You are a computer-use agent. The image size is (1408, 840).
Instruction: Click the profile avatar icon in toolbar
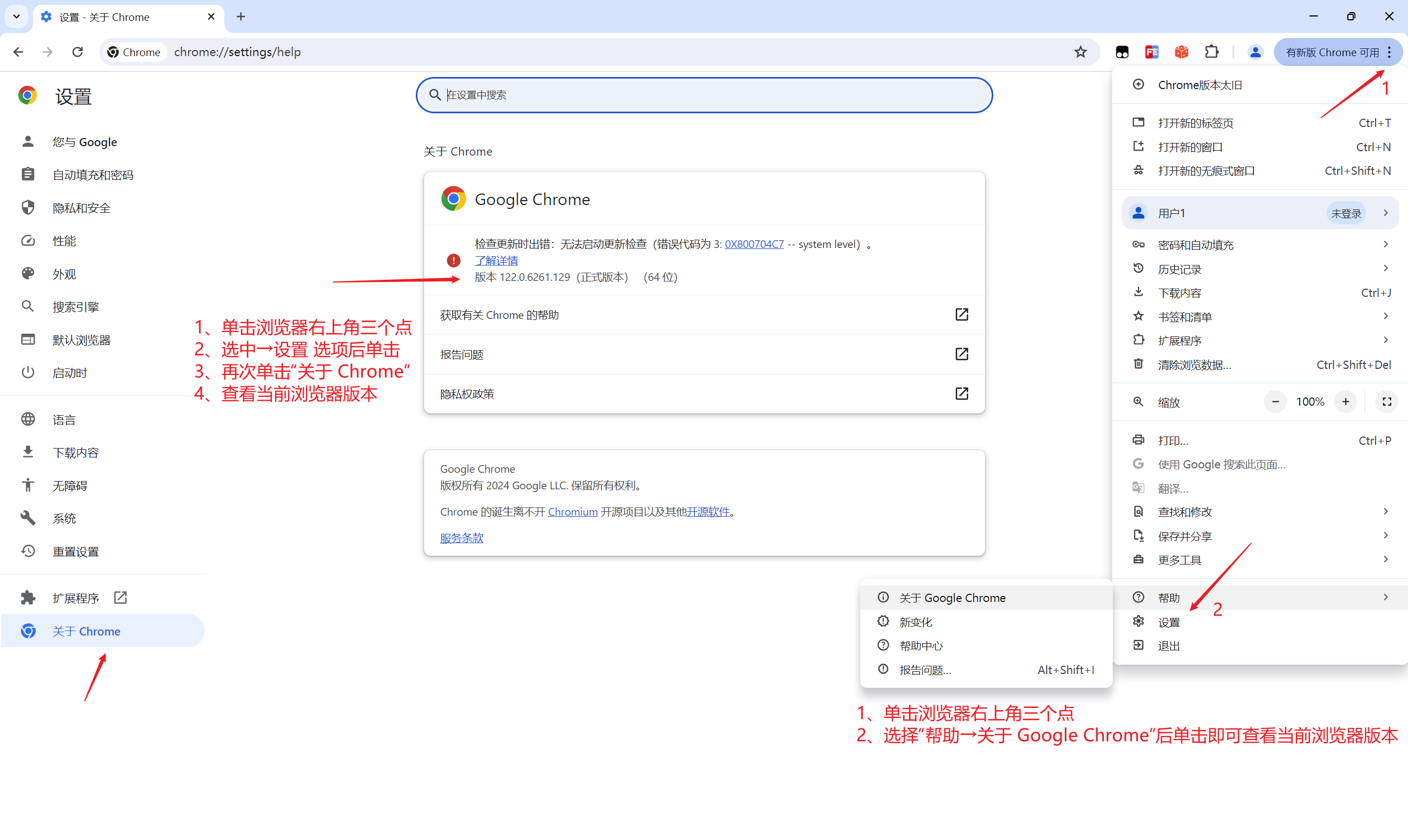tap(1255, 52)
